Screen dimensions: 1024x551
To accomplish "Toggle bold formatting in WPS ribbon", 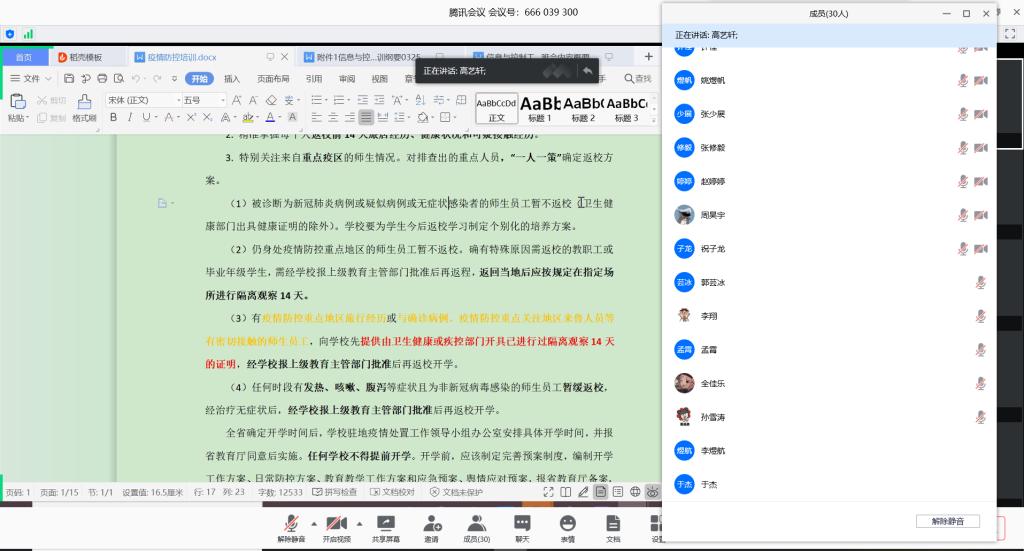I will click(x=113, y=118).
